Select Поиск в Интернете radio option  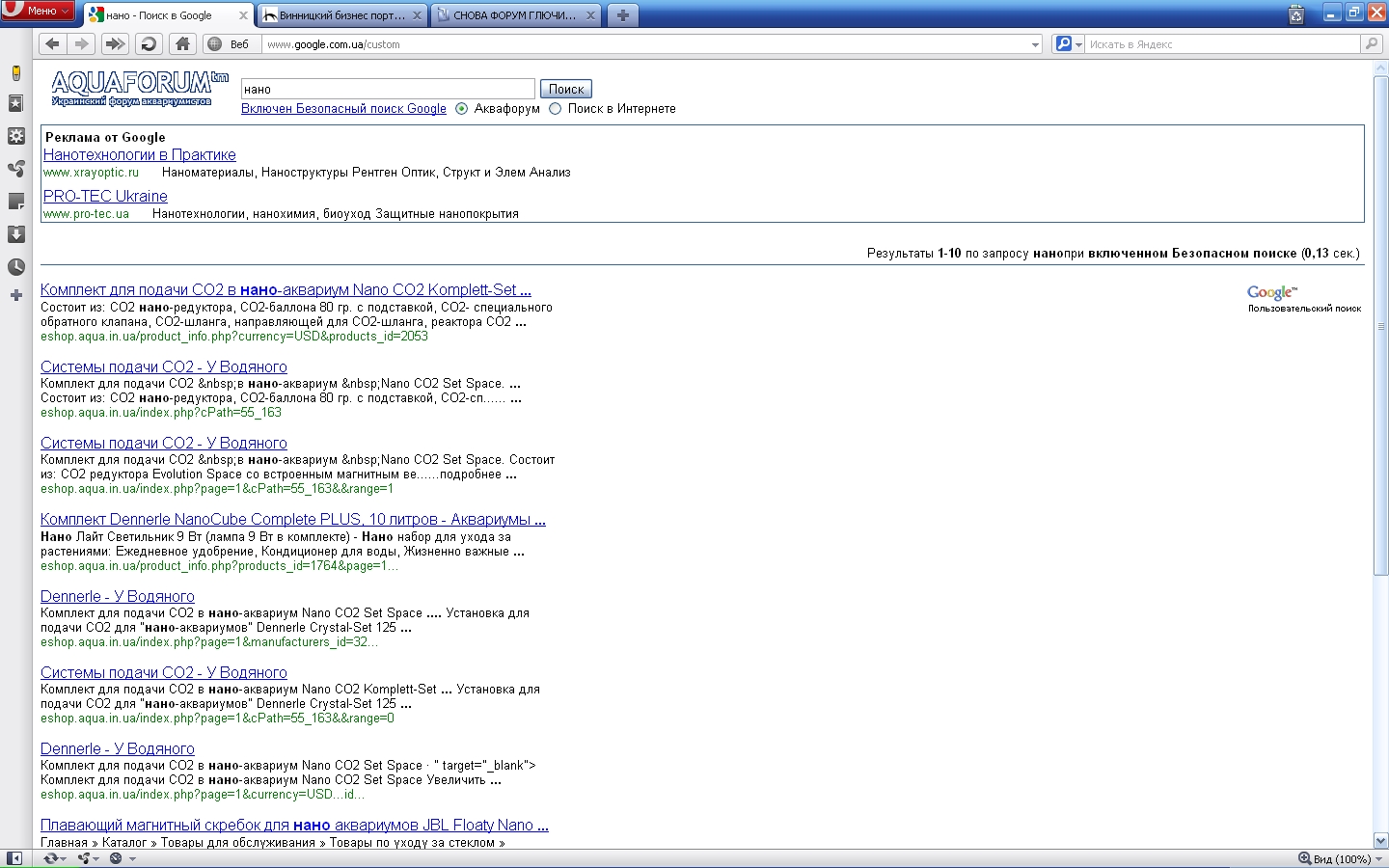[555, 109]
